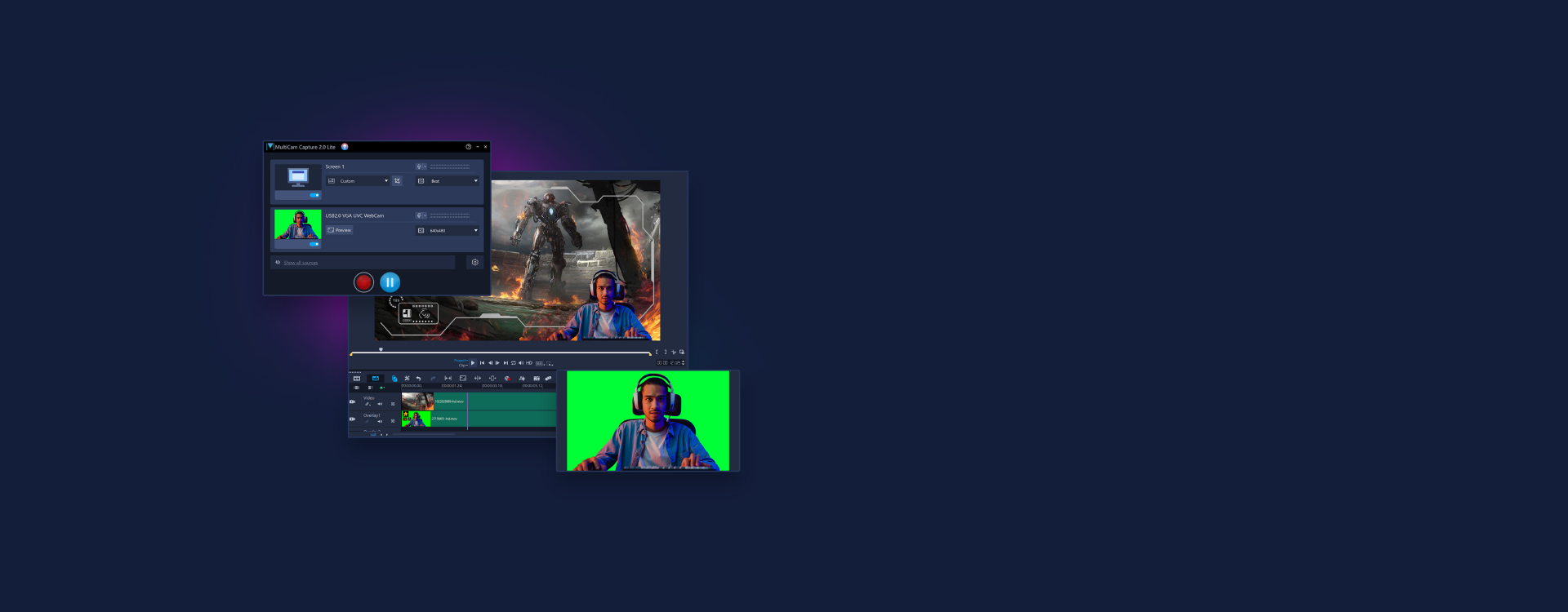Click the timeline horizontal scrollbar
1568x612 pixels.
click(424, 434)
